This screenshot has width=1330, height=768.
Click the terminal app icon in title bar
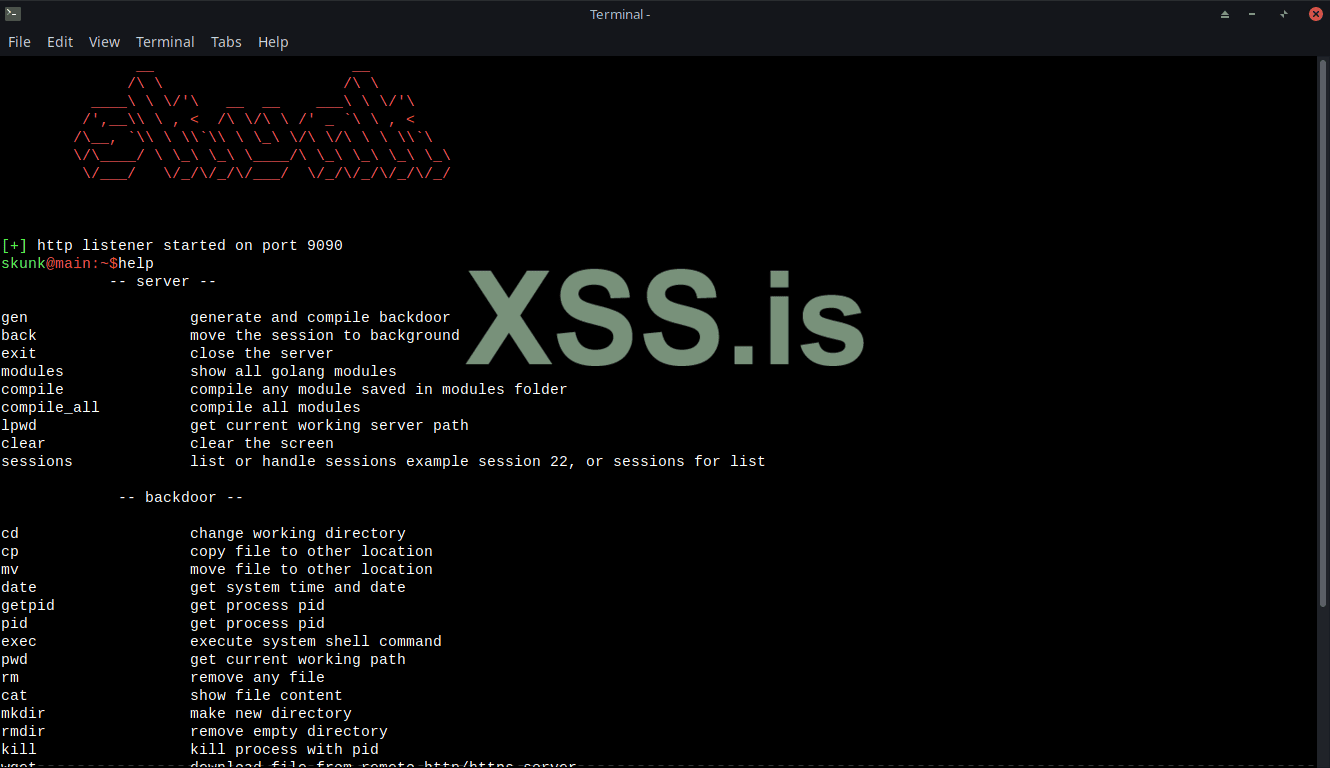tap(13, 14)
